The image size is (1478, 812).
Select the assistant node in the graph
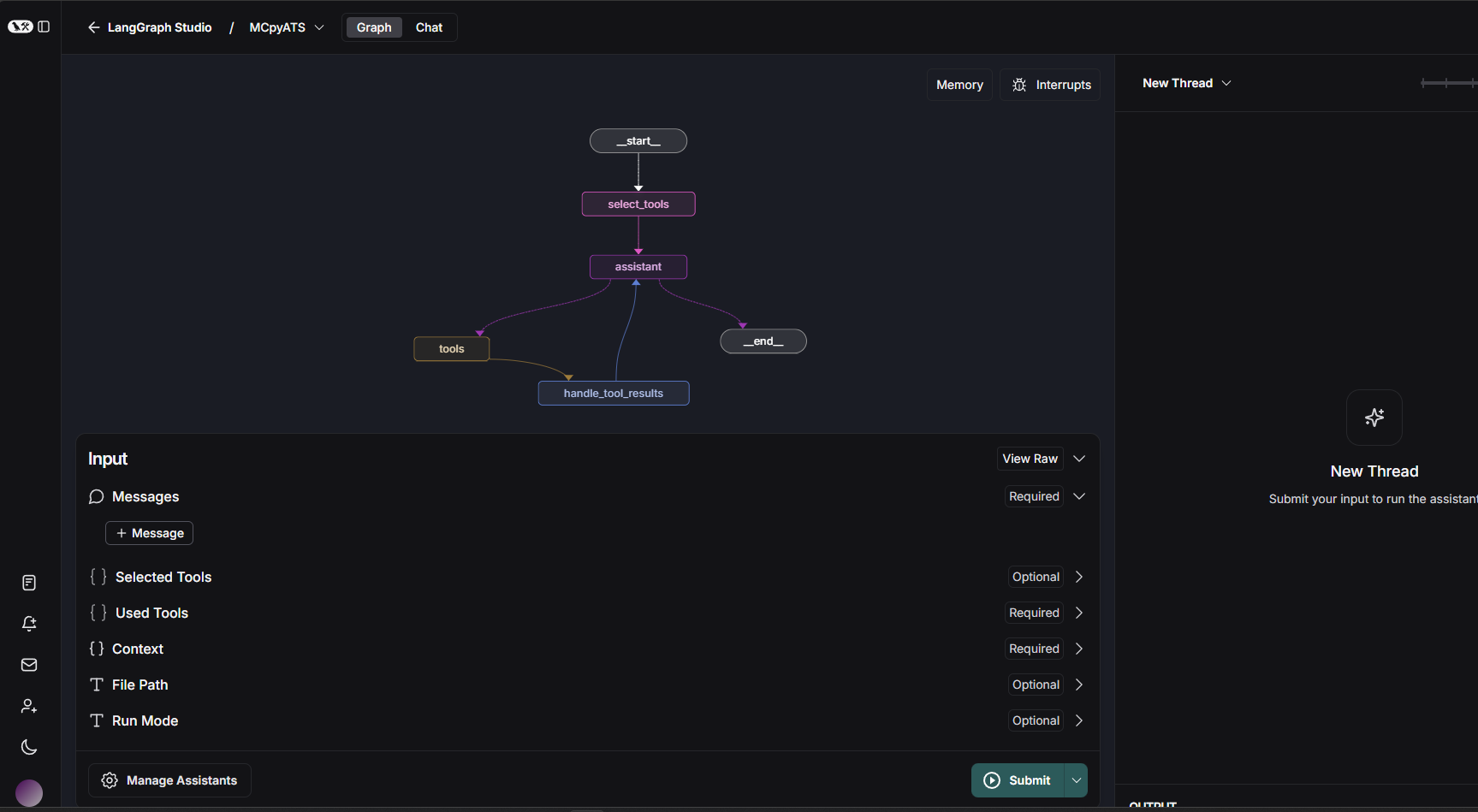[x=638, y=266]
